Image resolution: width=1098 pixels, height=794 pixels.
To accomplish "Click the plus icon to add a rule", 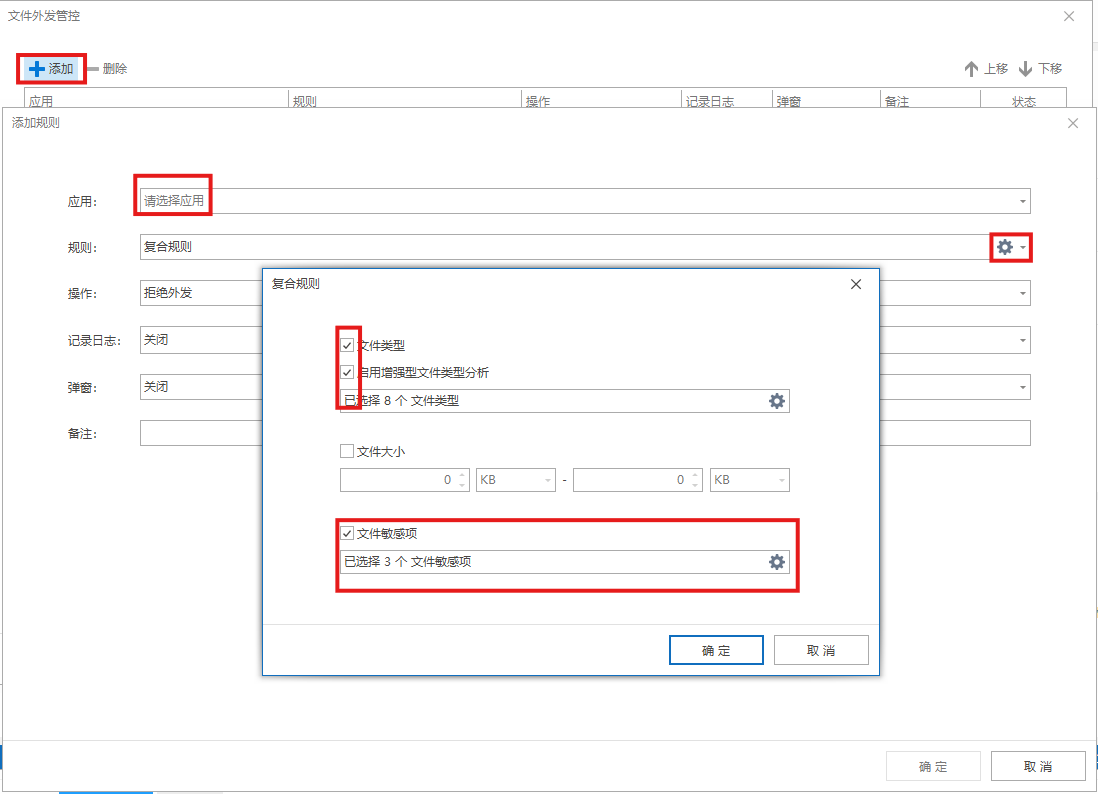I will click(x=37, y=69).
